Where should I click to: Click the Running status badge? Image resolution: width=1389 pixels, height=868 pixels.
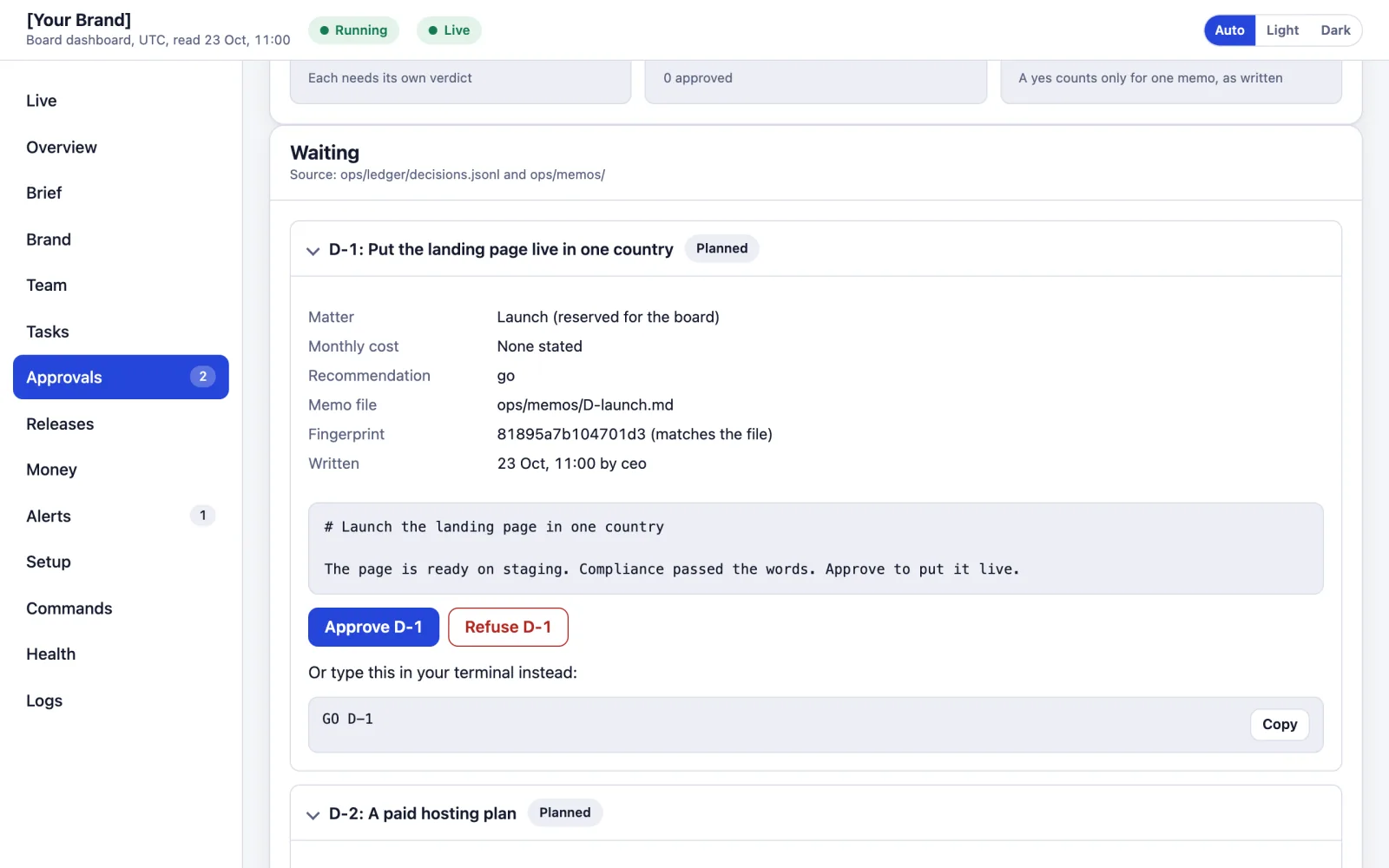coord(353,30)
